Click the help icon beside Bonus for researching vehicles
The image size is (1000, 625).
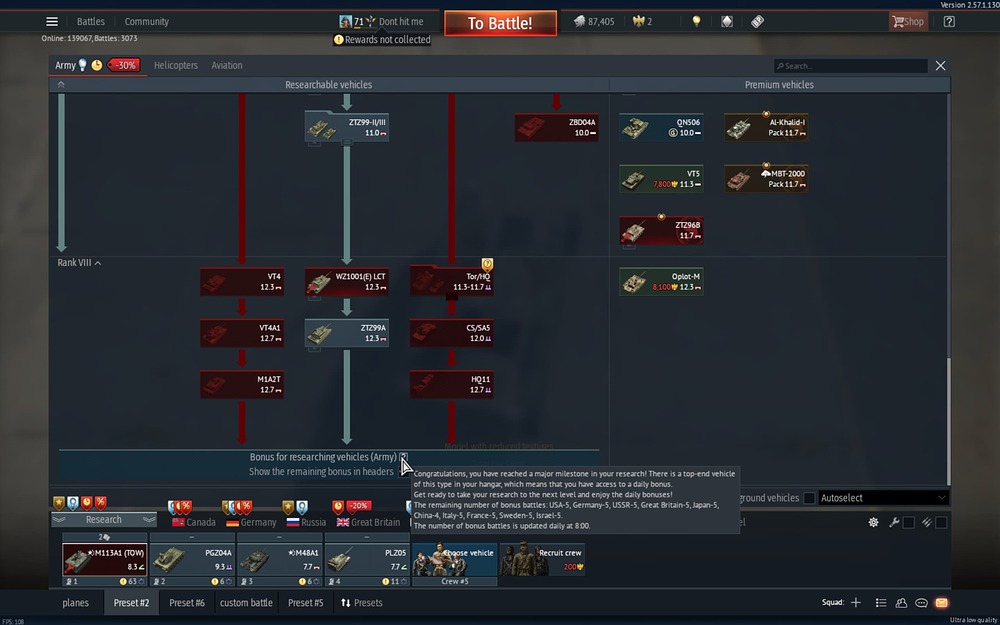pyautogui.click(x=404, y=457)
